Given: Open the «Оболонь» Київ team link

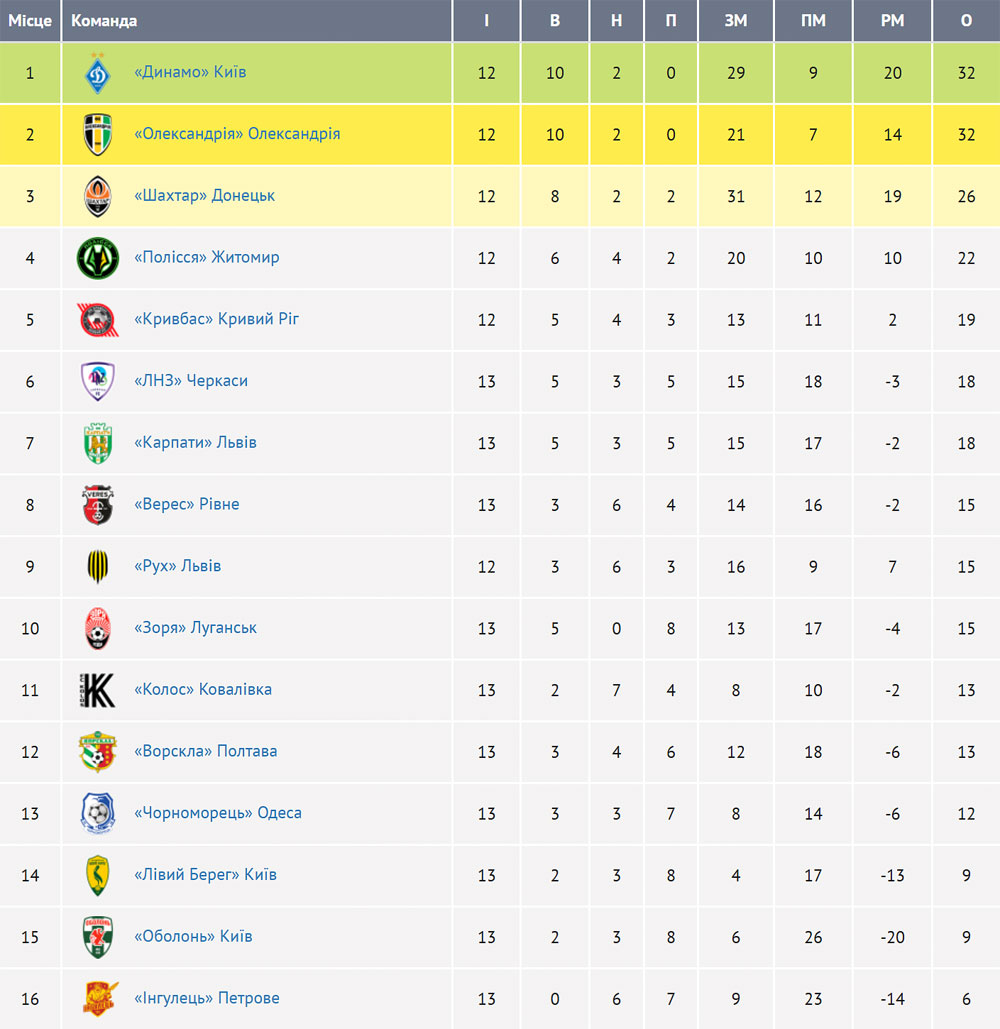Looking at the screenshot, I should pos(193,936).
